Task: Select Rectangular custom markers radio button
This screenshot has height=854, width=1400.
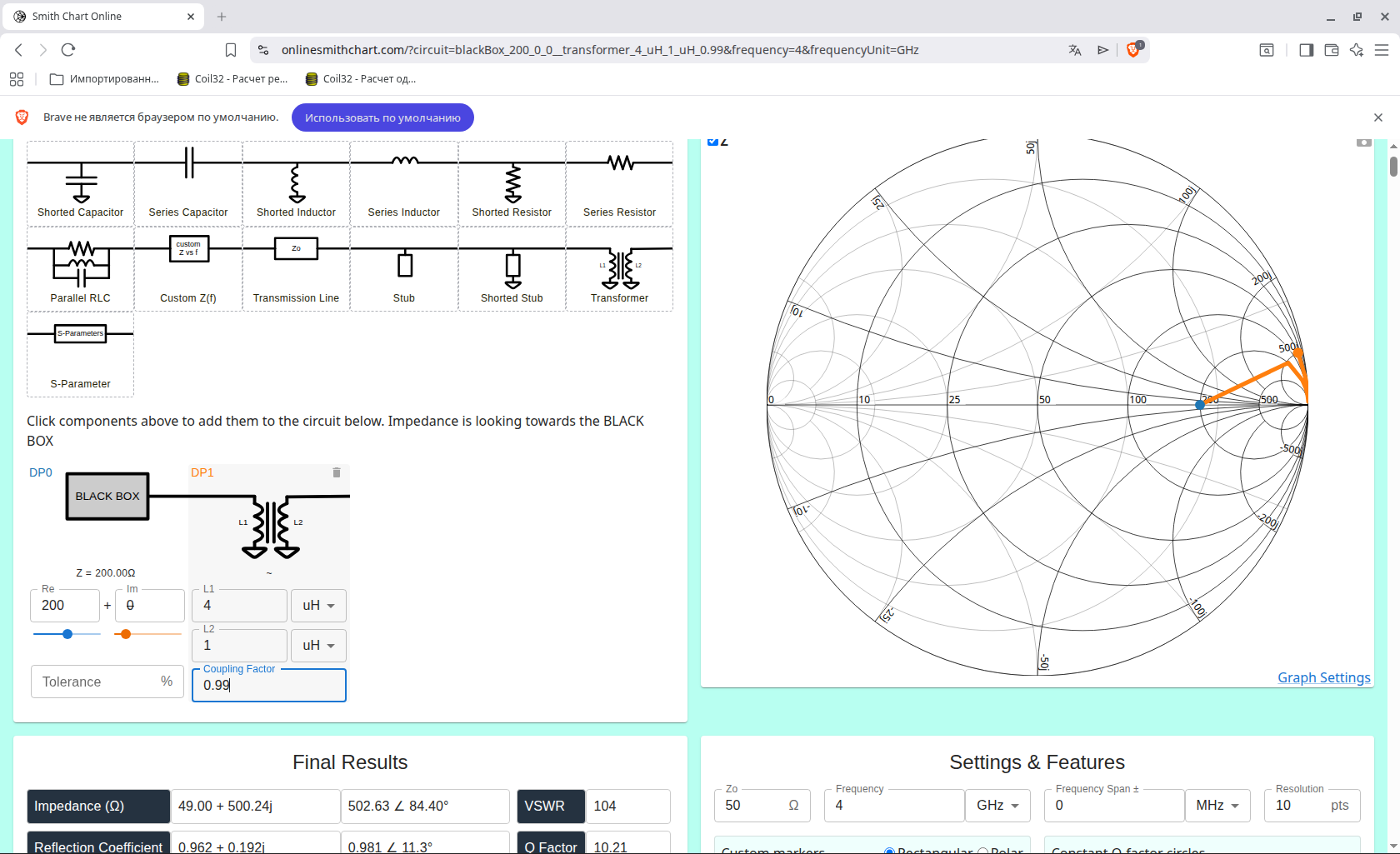Action: (x=889, y=851)
